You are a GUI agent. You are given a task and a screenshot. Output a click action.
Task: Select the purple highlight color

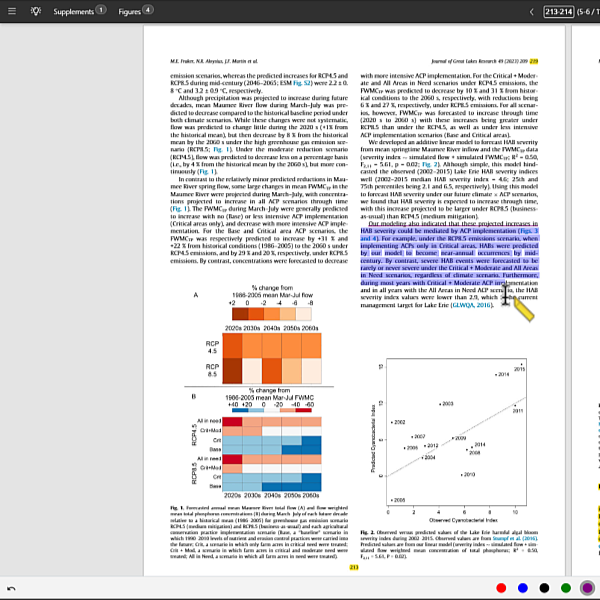pyautogui.click(x=587, y=588)
